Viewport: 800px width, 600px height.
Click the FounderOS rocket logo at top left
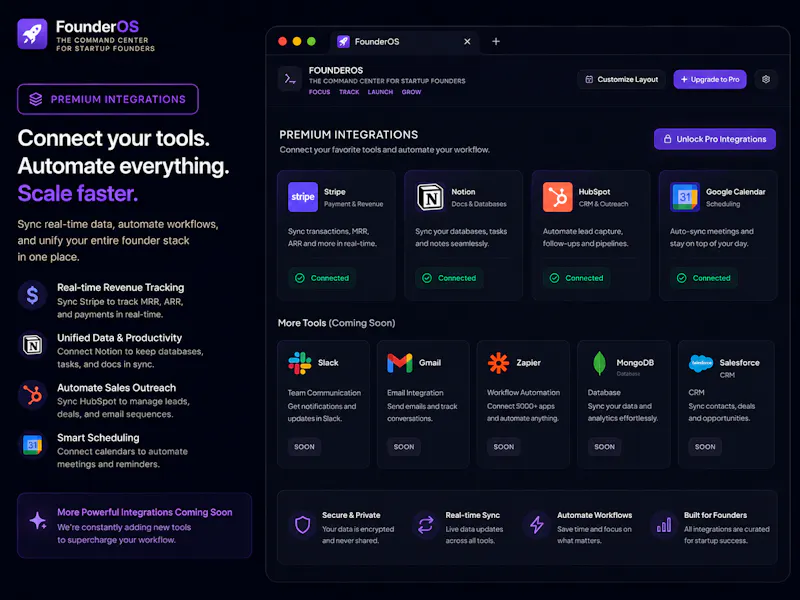[32, 34]
